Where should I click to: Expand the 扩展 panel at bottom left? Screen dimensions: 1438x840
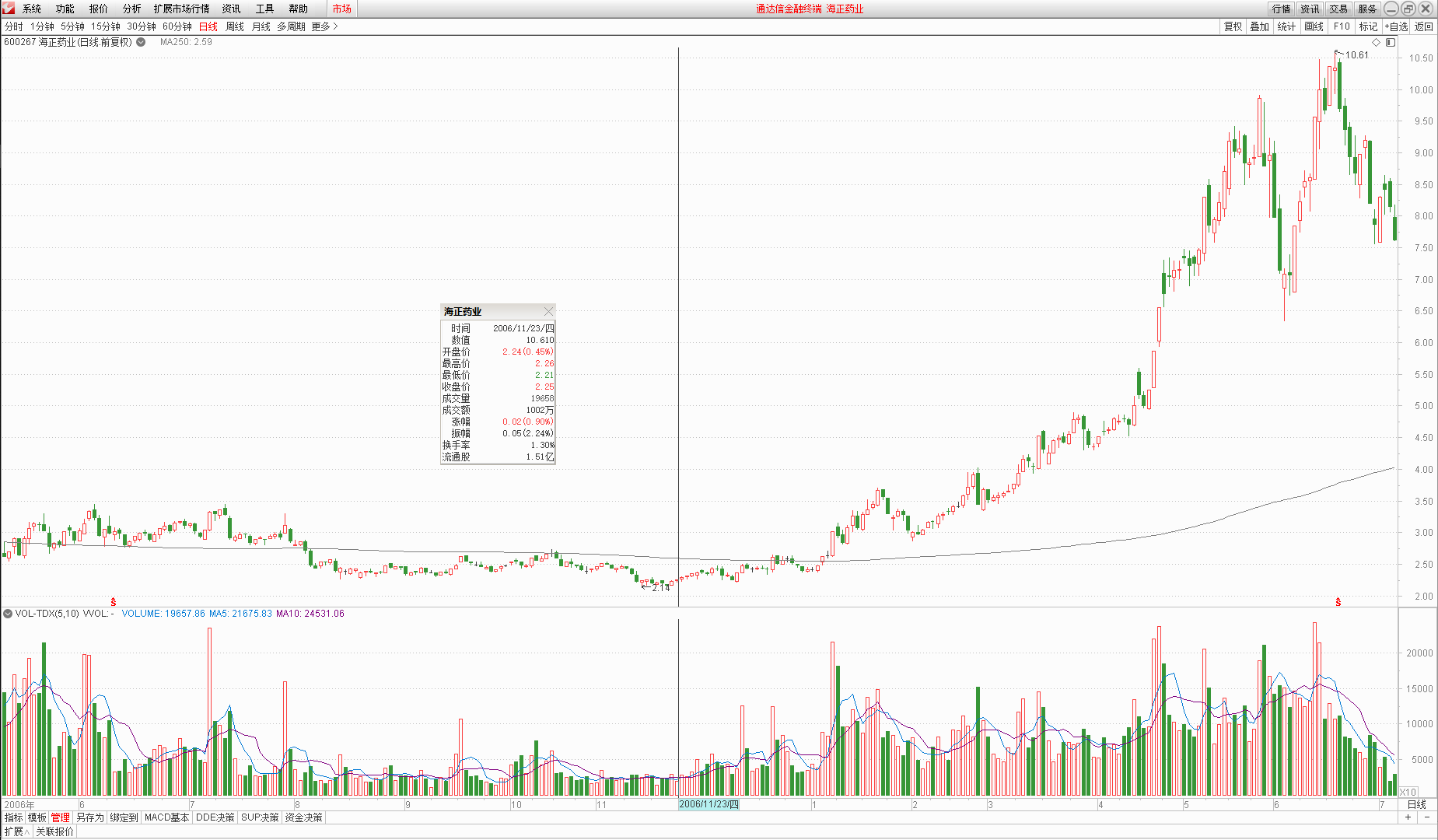tap(16, 831)
